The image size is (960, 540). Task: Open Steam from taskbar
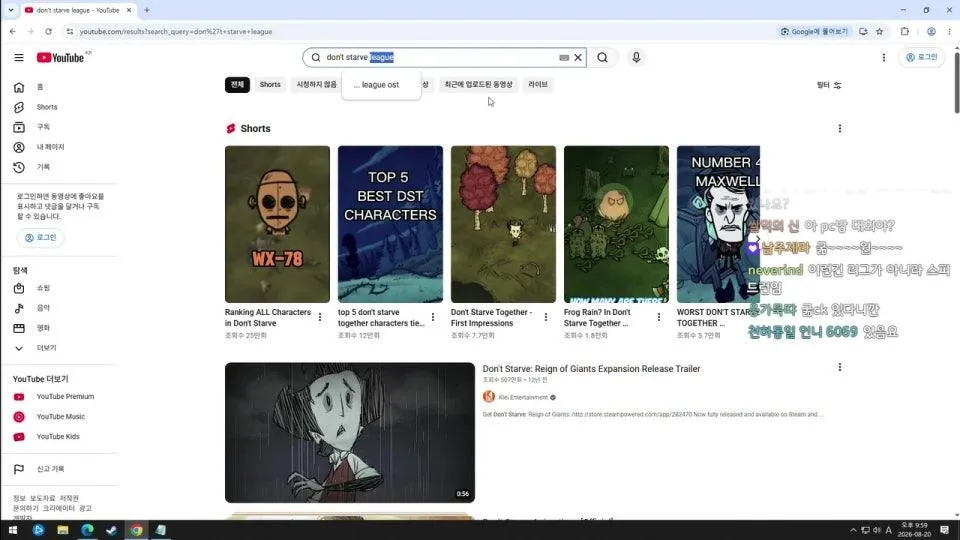coord(111,530)
